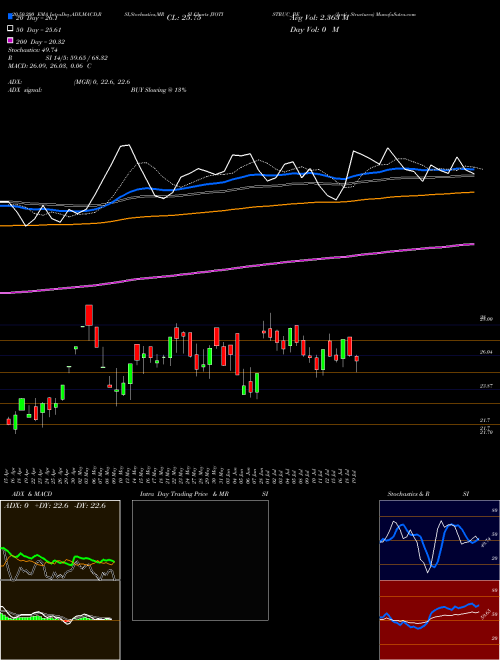Click the magenta 200-day moving average line
500x660 pixels.
pos(236,268)
